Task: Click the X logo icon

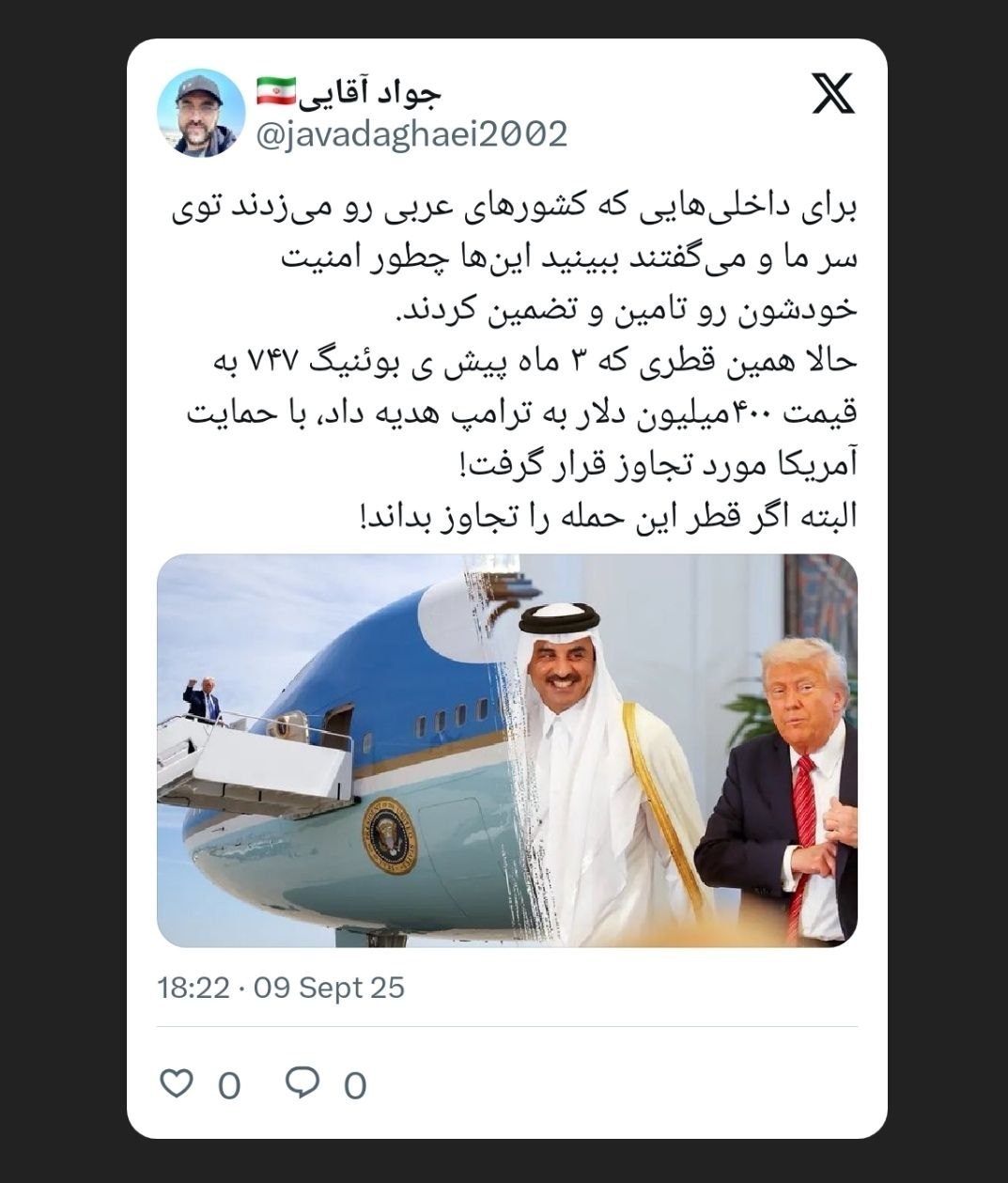Action: (833, 93)
